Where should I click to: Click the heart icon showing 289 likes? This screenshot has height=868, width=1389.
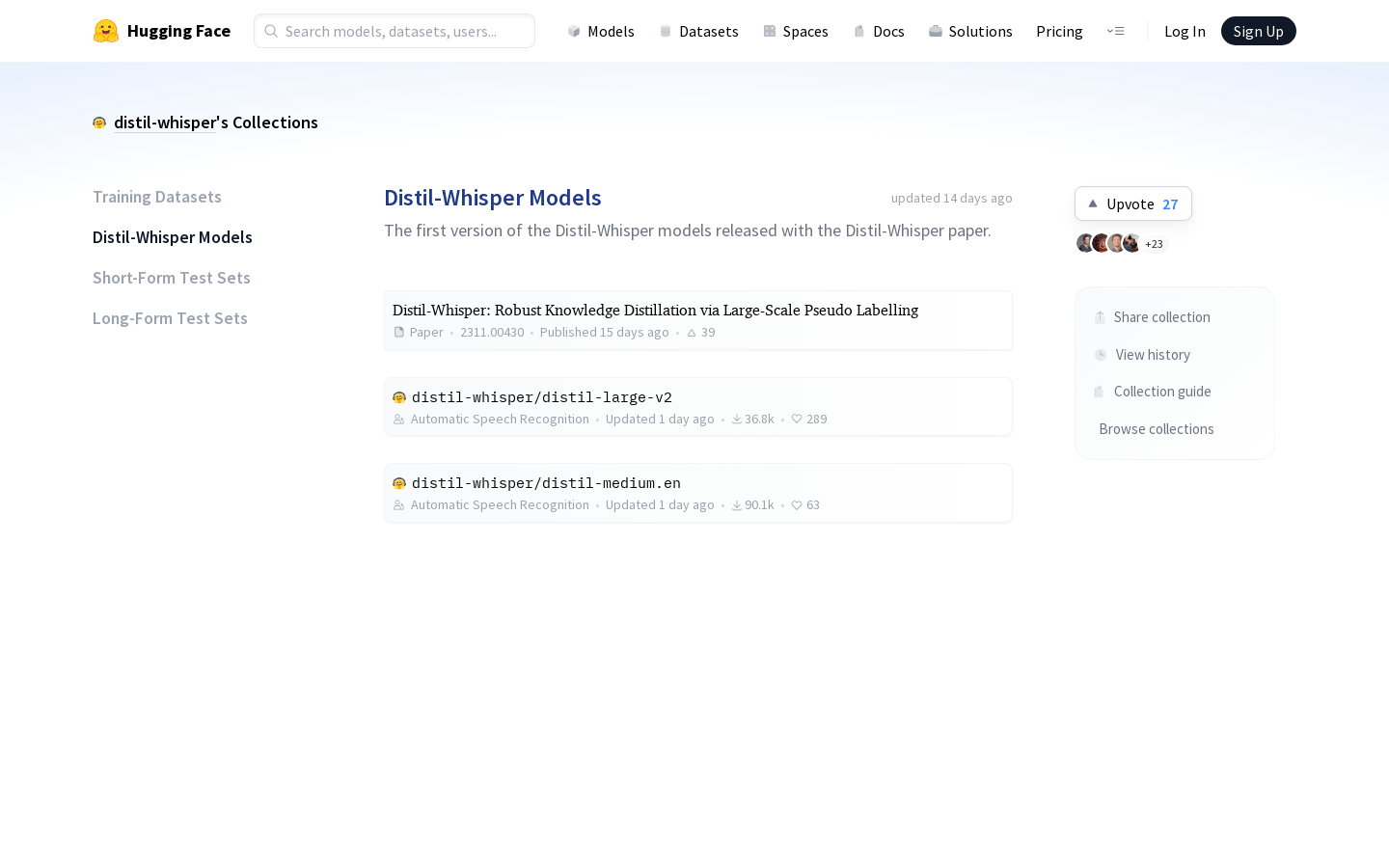tap(797, 420)
